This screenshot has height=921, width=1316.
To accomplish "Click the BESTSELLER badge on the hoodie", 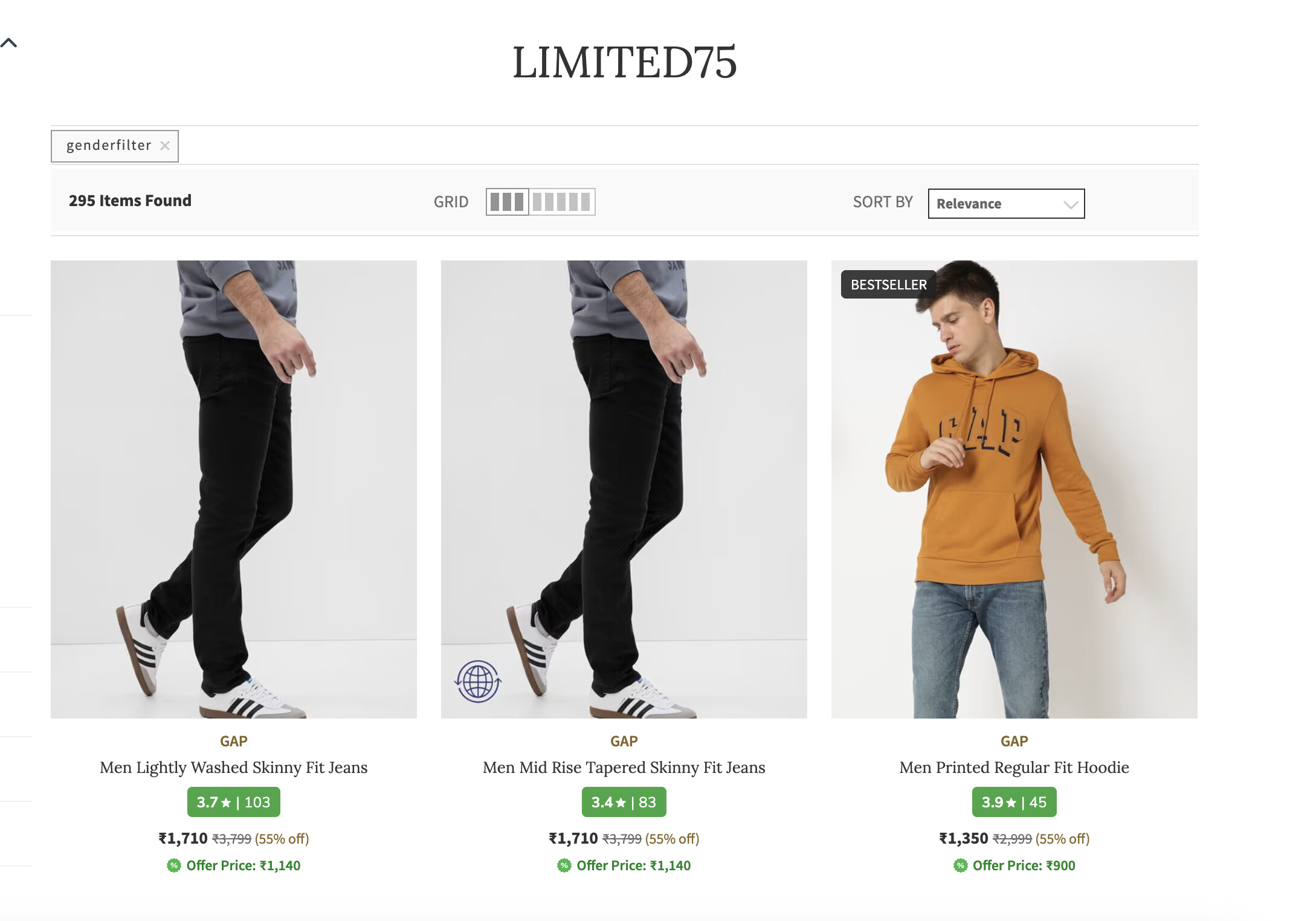I will [888, 284].
